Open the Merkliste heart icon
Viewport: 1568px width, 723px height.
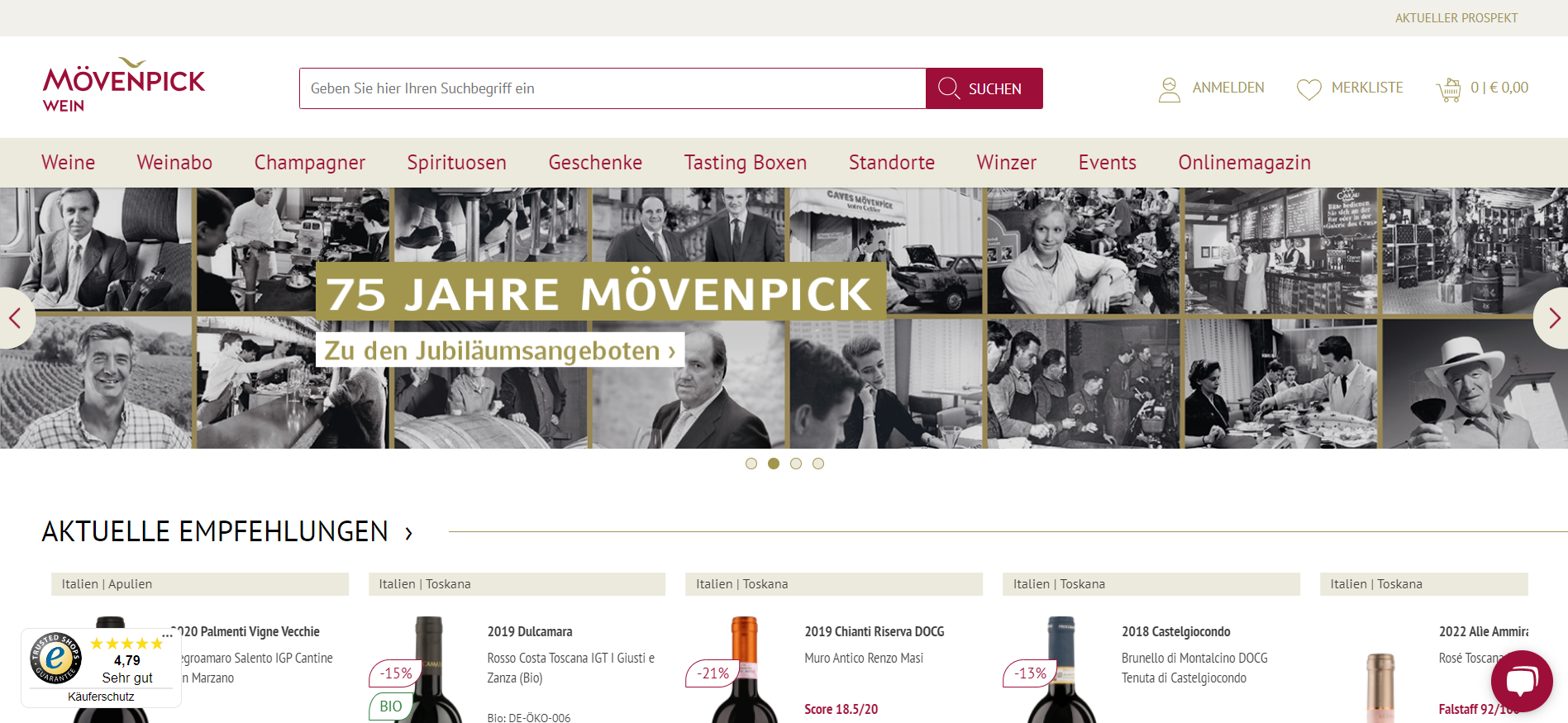[1308, 89]
